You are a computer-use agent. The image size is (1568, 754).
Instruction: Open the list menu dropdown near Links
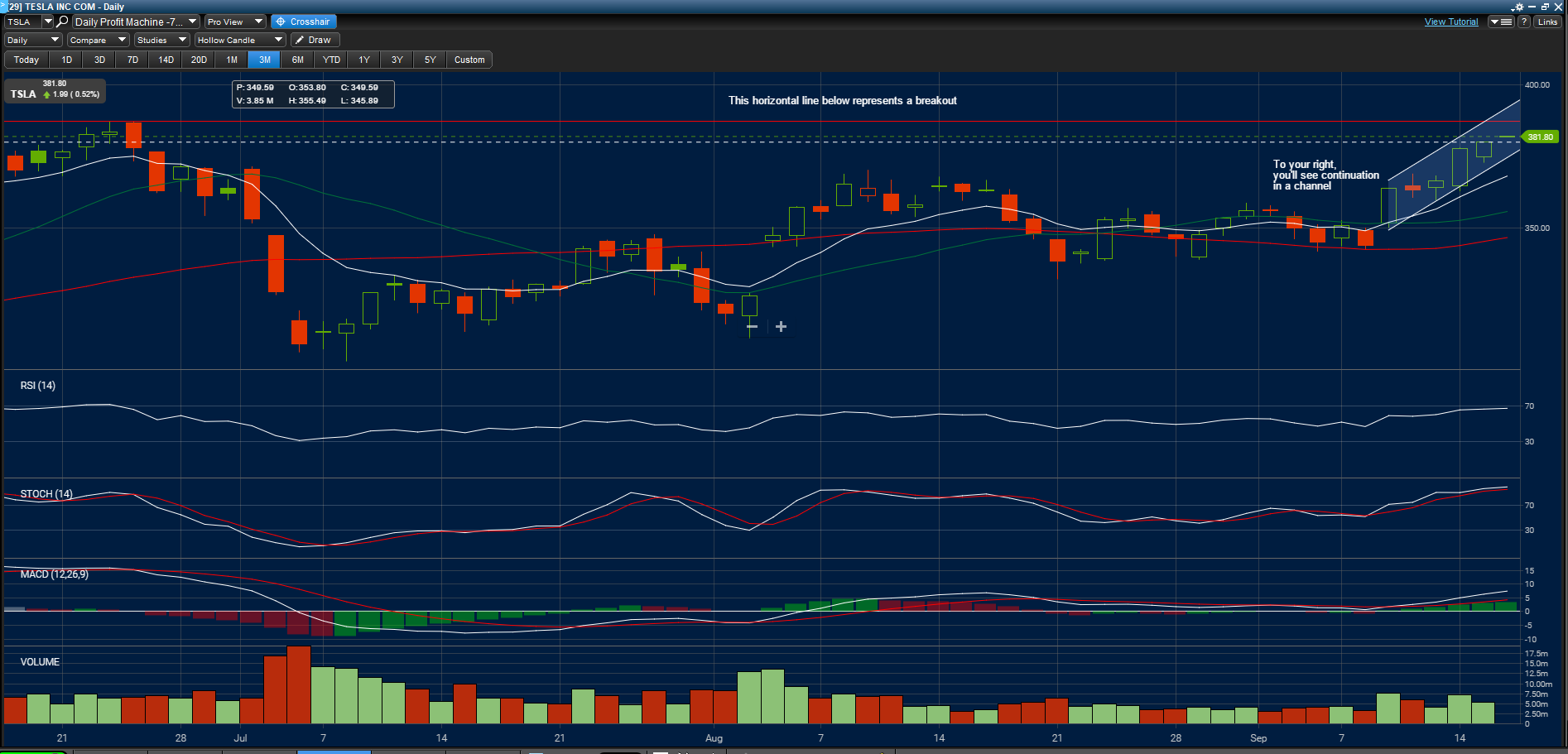tap(1501, 22)
